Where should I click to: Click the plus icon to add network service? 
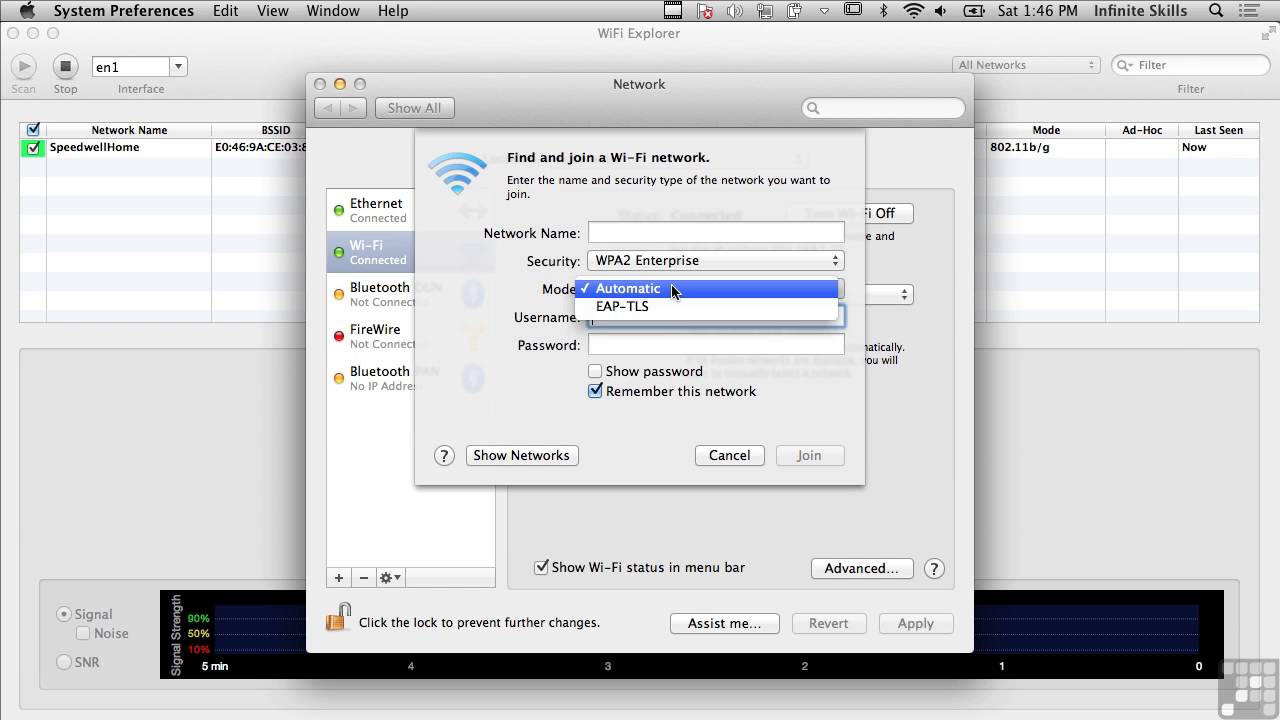pos(339,578)
